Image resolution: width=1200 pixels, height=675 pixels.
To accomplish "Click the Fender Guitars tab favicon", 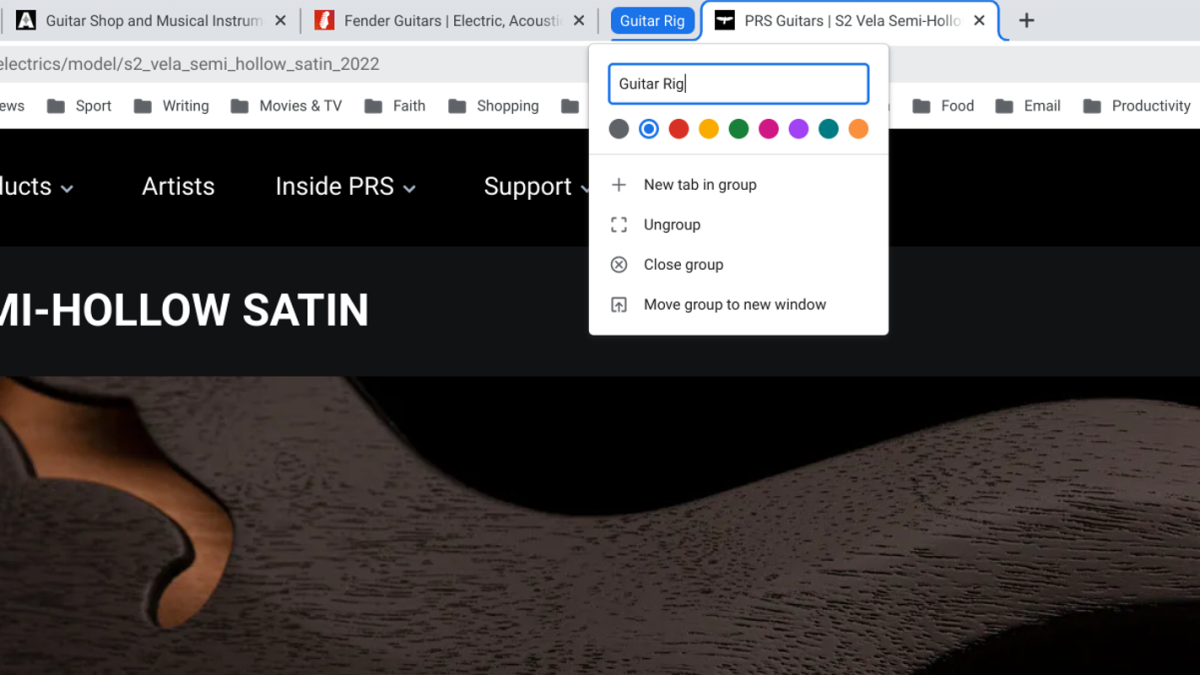I will click(324, 20).
